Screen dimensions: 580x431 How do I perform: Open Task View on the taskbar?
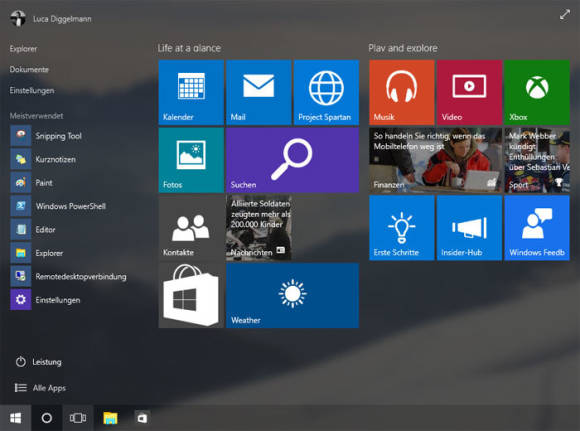[78, 418]
